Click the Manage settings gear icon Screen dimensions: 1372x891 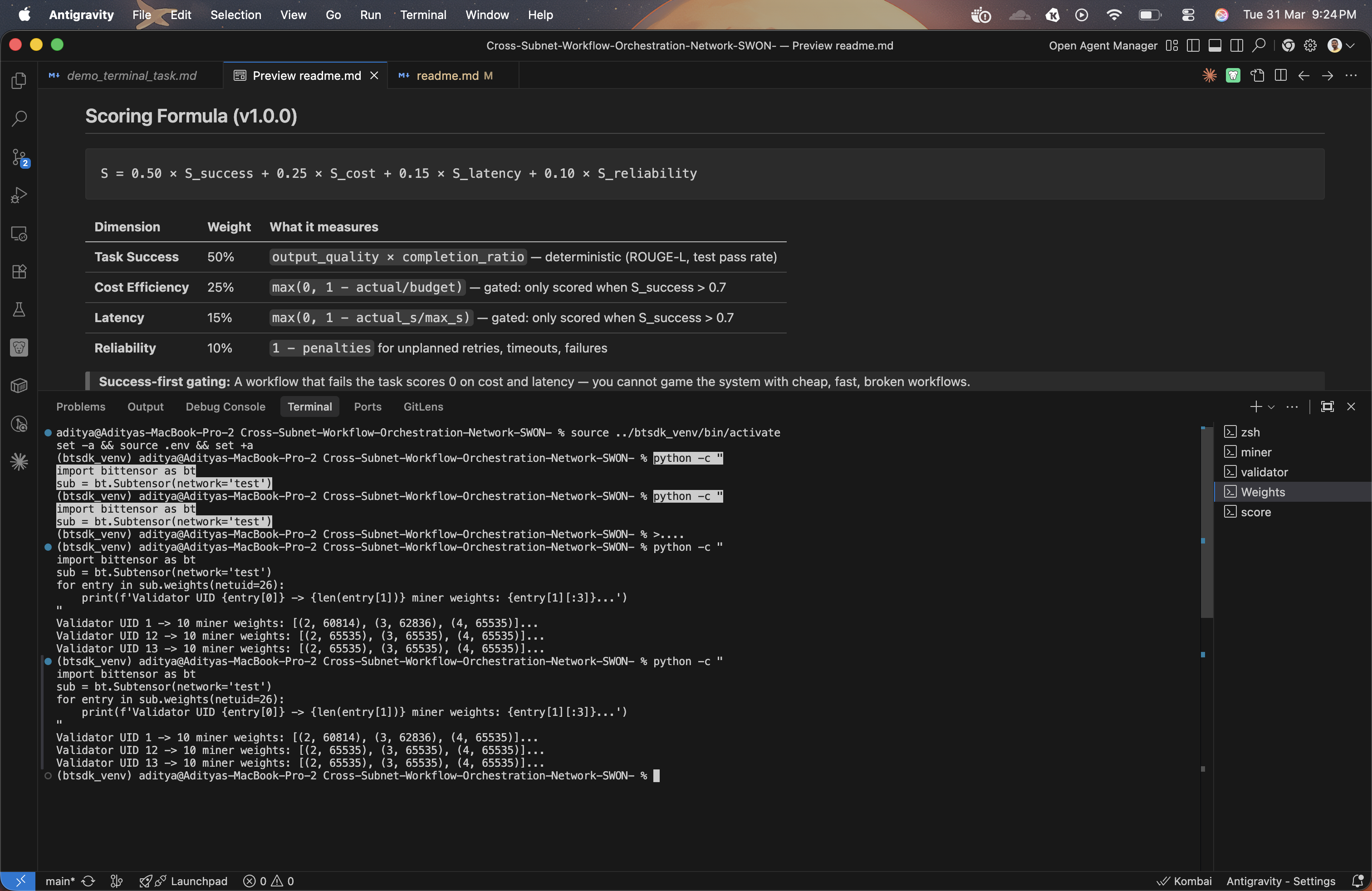click(x=1310, y=45)
